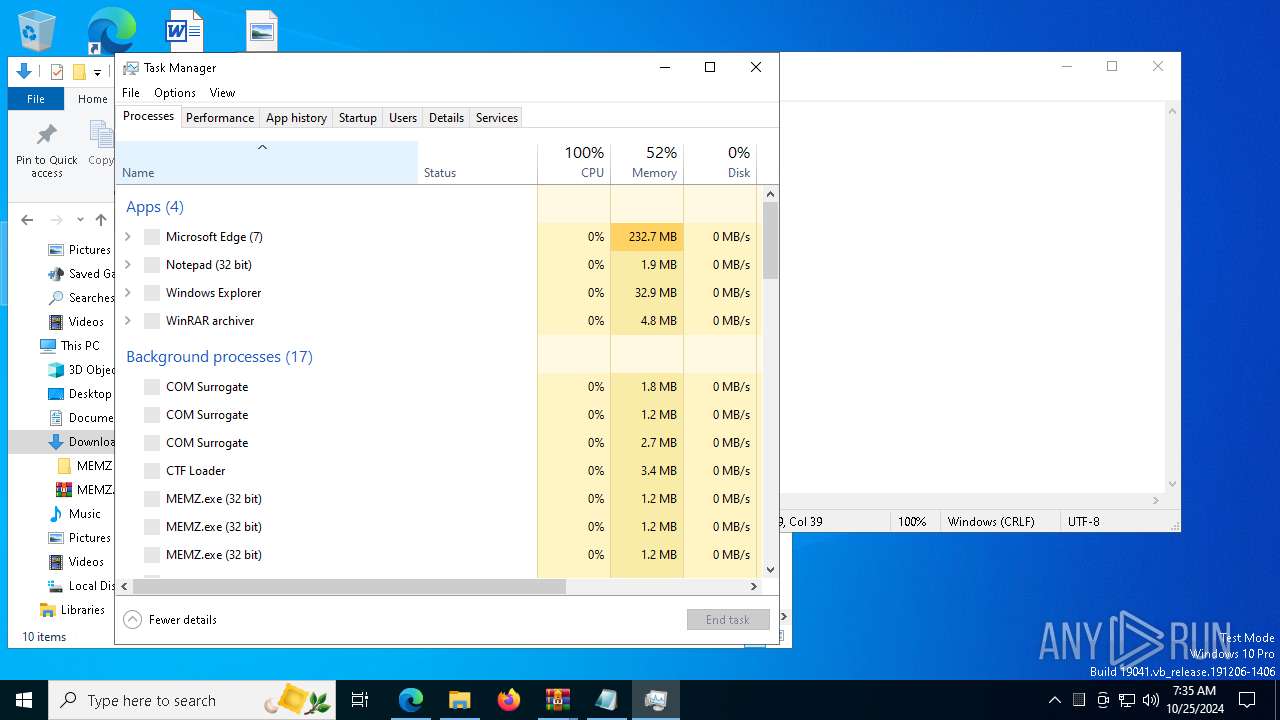
Task: Click the Explorer up arrow
Action: click(x=100, y=220)
